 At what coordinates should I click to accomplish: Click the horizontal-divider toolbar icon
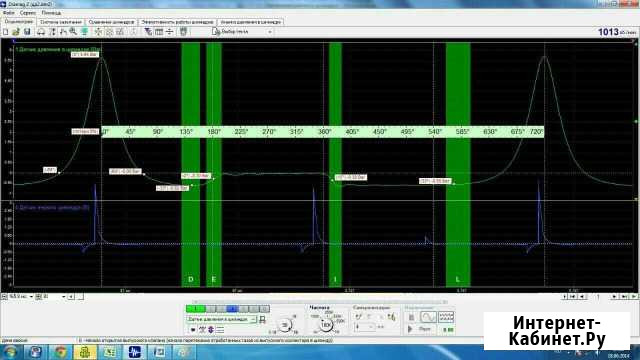point(169,31)
